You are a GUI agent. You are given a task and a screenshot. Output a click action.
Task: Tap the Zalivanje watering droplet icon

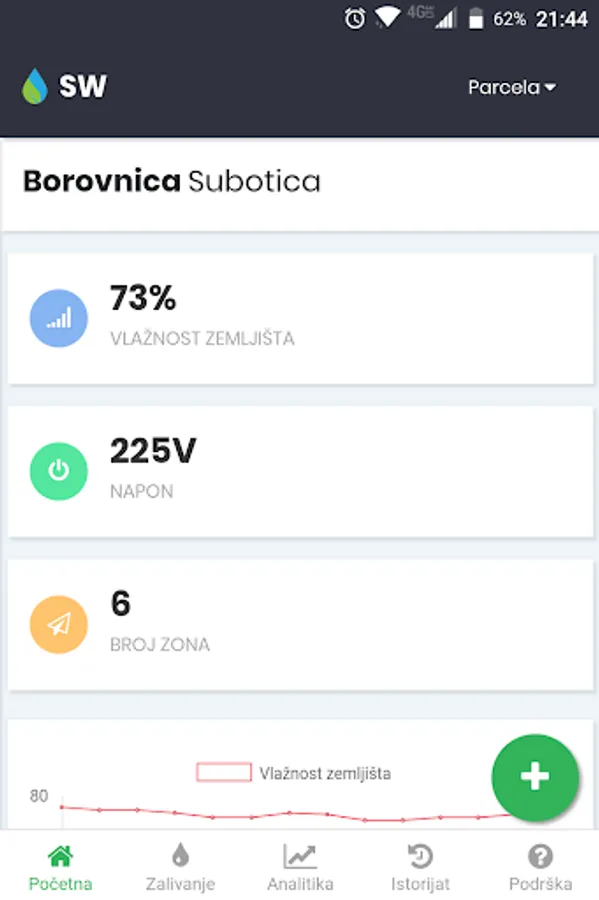[179, 858]
